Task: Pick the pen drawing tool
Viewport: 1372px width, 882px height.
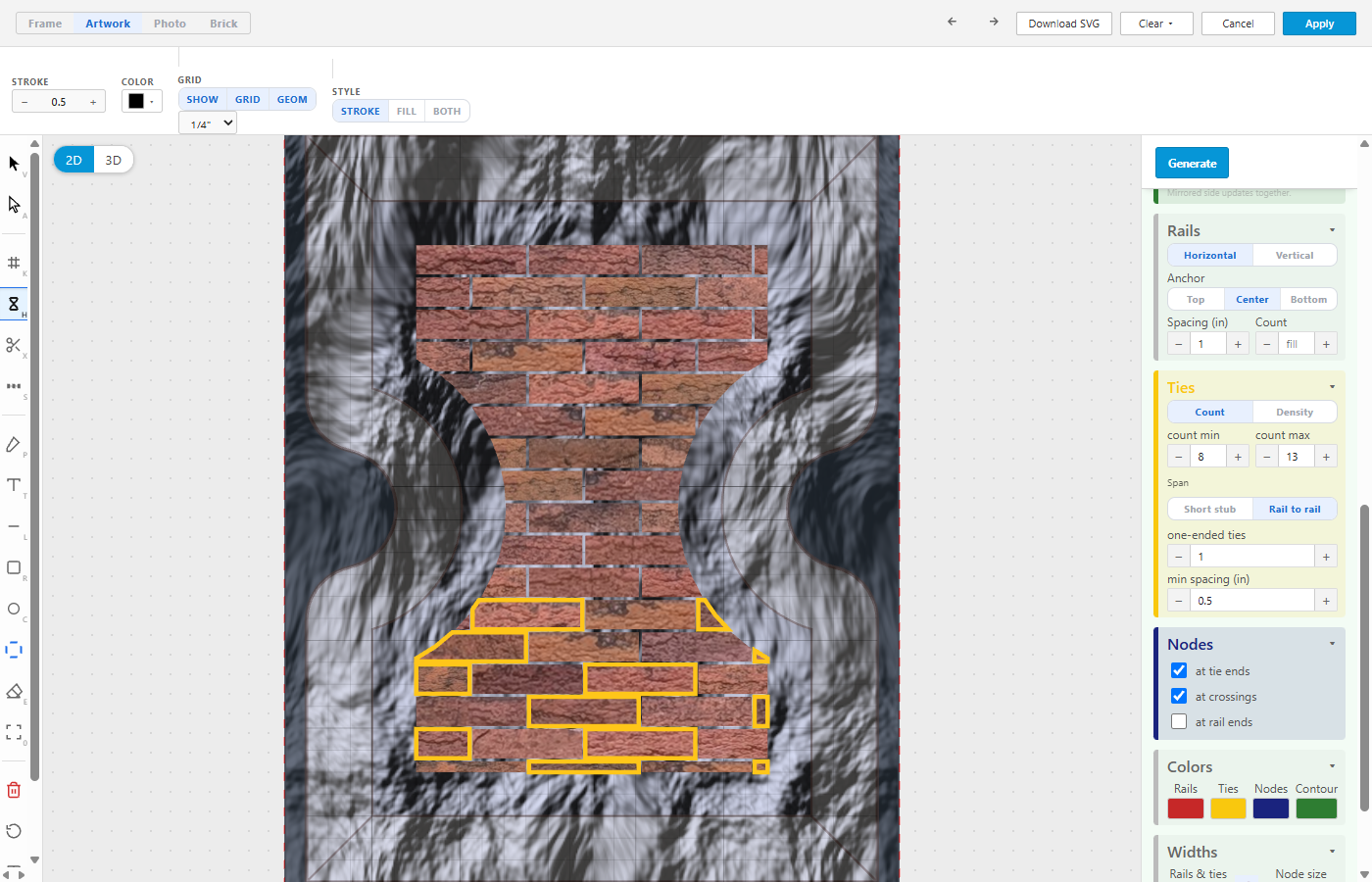Action: pyautogui.click(x=14, y=444)
